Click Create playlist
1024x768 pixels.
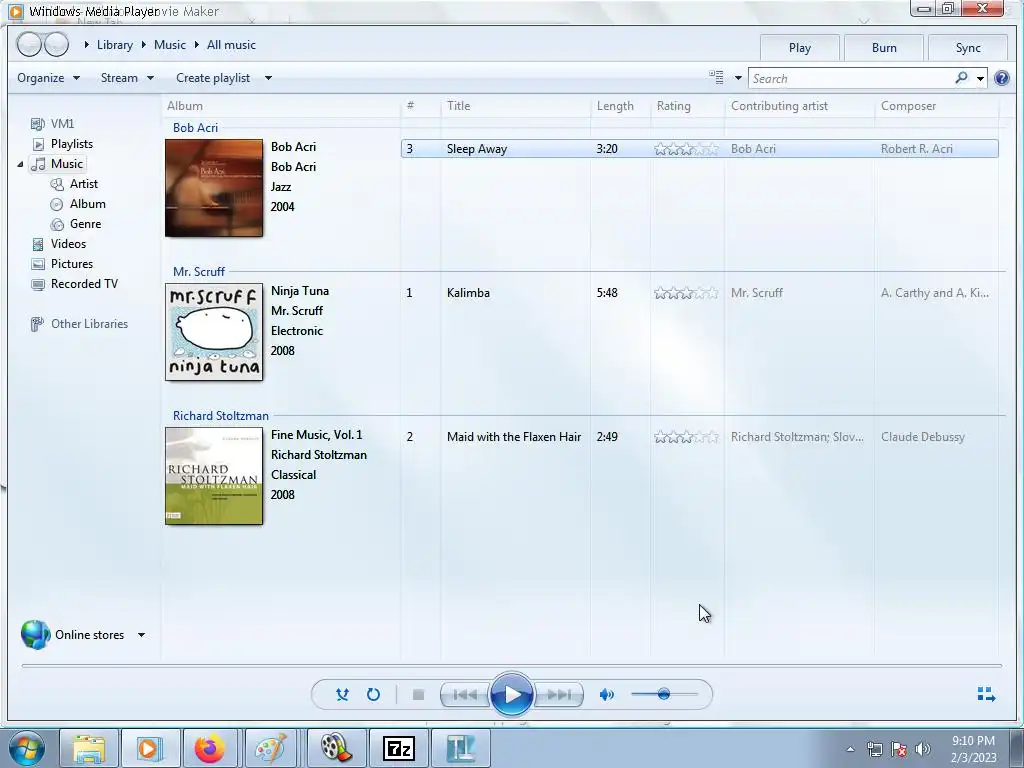coord(213,78)
